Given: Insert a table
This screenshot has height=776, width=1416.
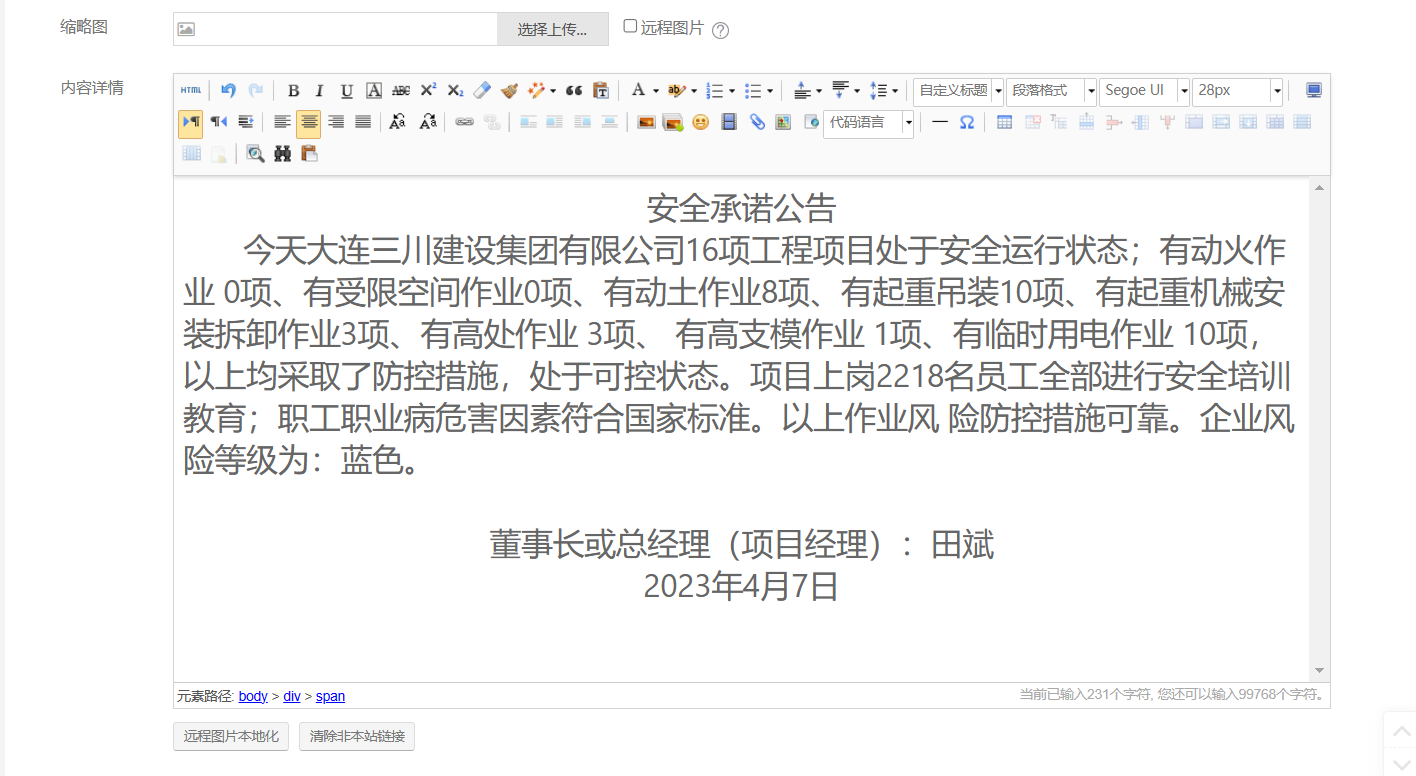Looking at the screenshot, I should (1005, 122).
